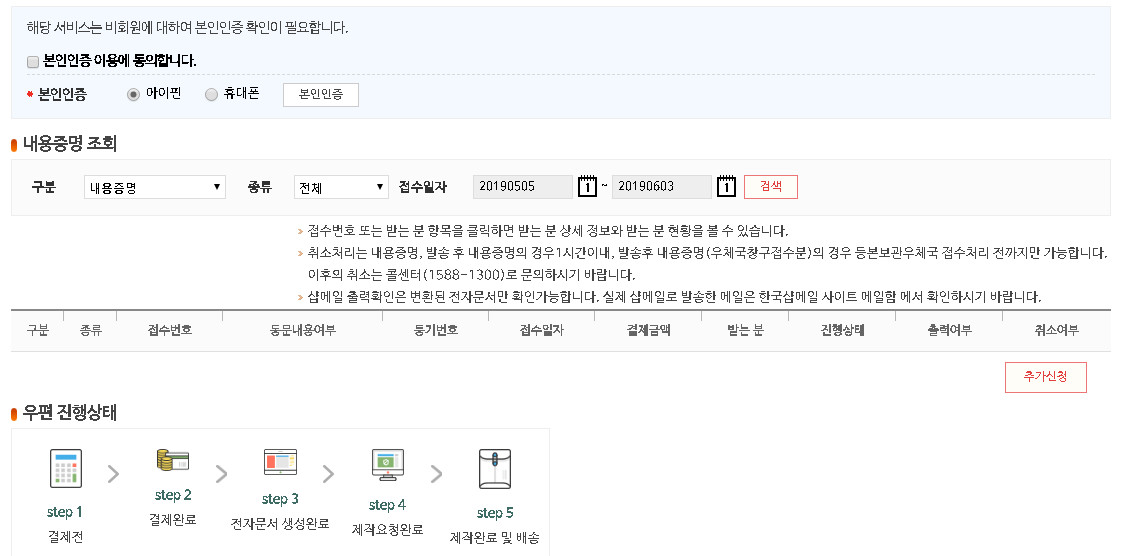Open start date calendar picker icon
Screen dimensions: 1123x556
point(587,186)
